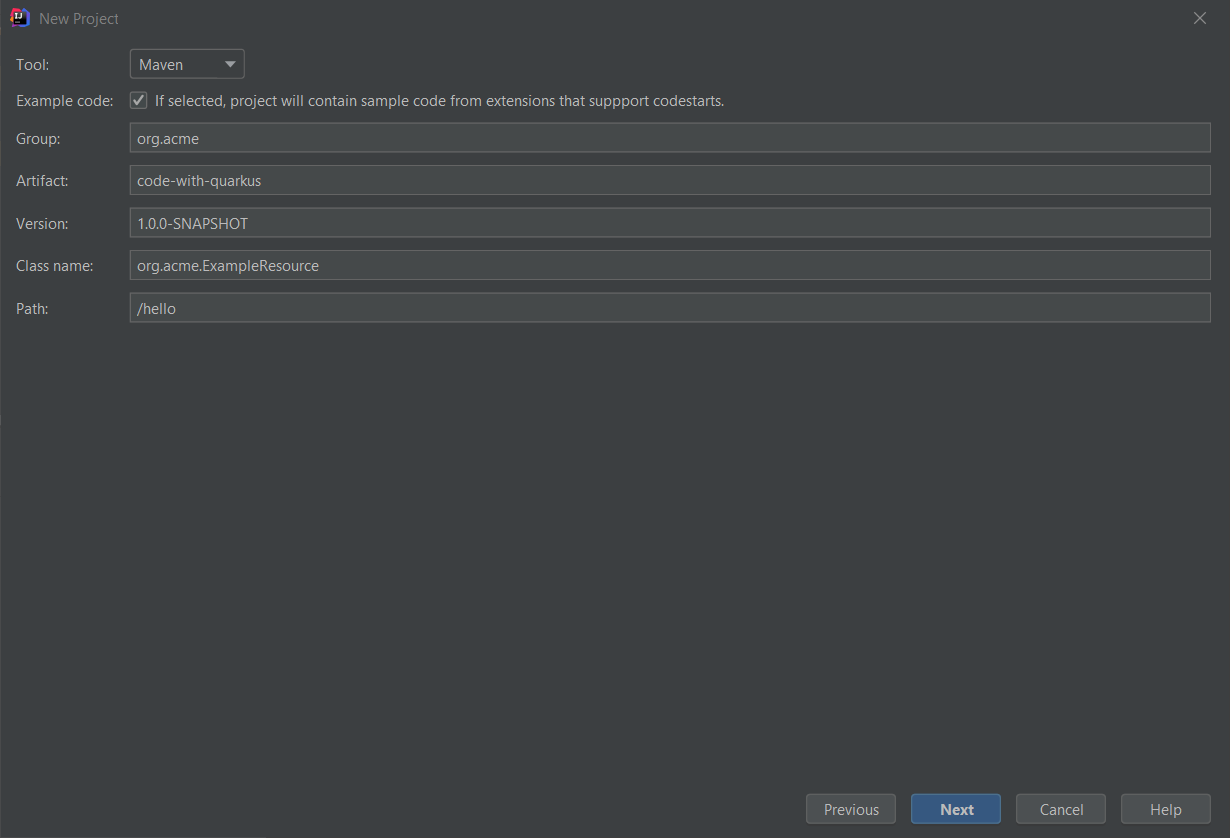
Task: Close the New Project dialog
Action: click(x=1199, y=17)
